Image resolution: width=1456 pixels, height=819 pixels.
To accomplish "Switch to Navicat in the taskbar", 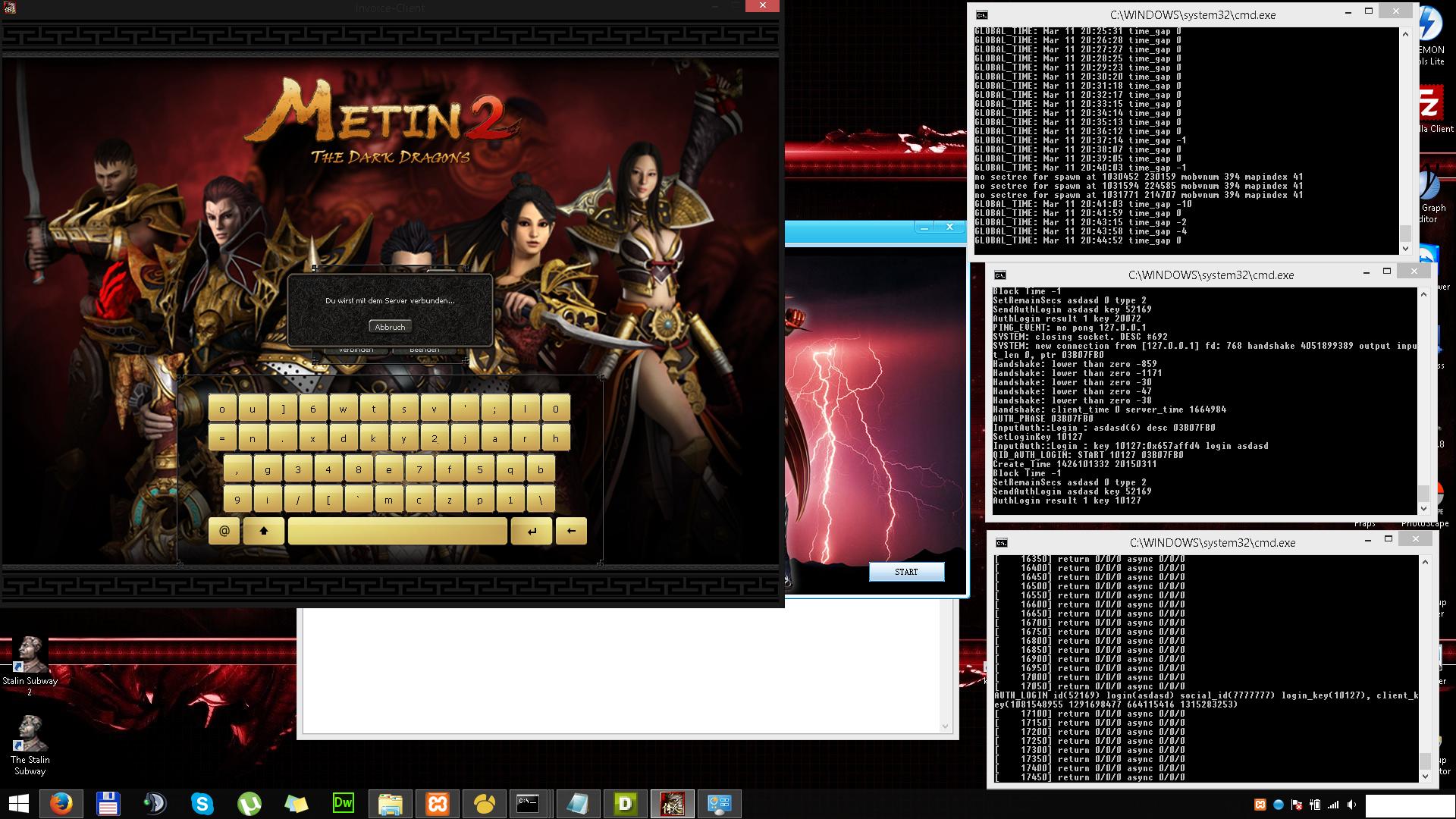I will (x=485, y=804).
